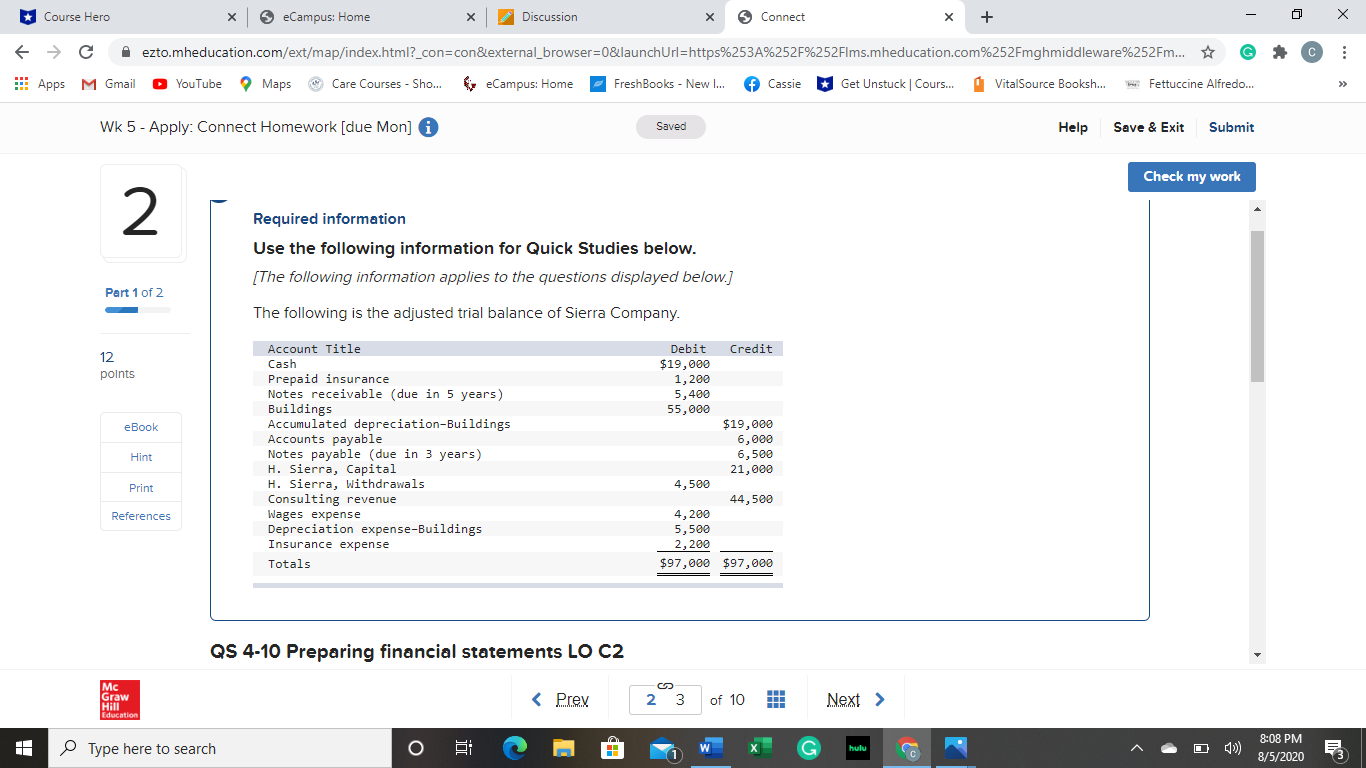Viewport: 1366px width, 768px height.
Task: Click the question number input field
Action: click(x=665, y=699)
